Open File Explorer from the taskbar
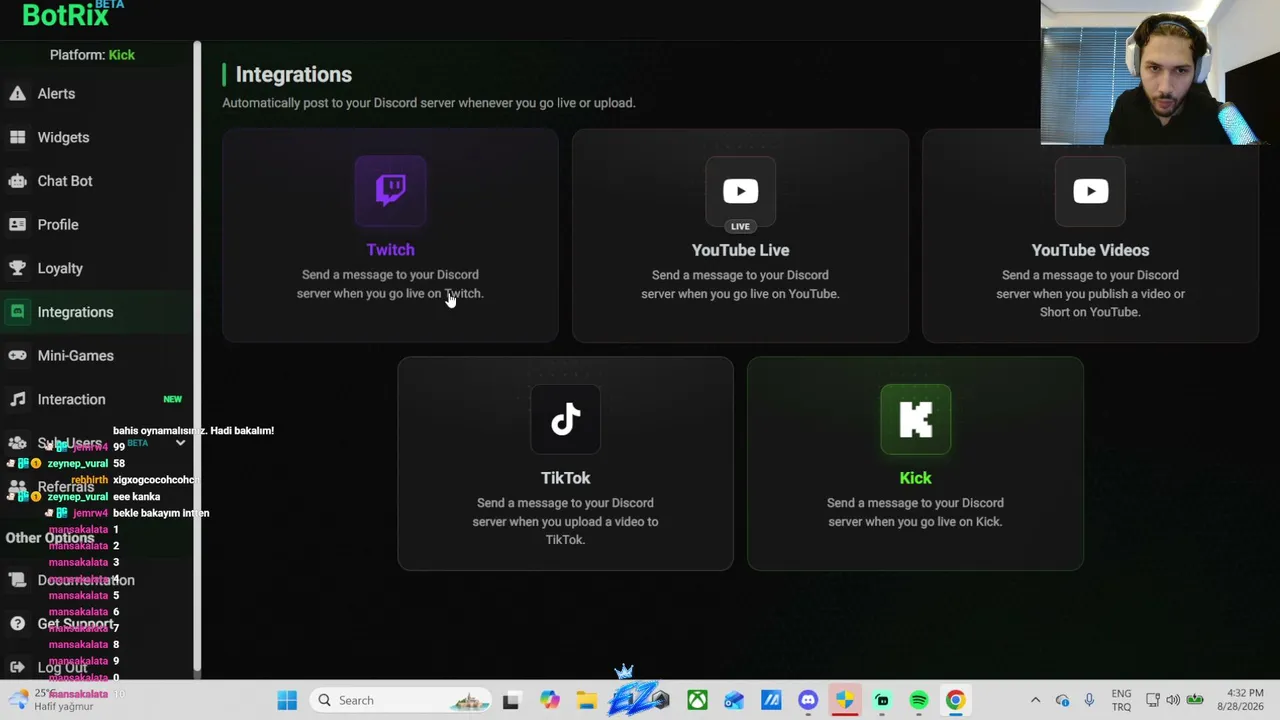The image size is (1280, 720). click(586, 700)
